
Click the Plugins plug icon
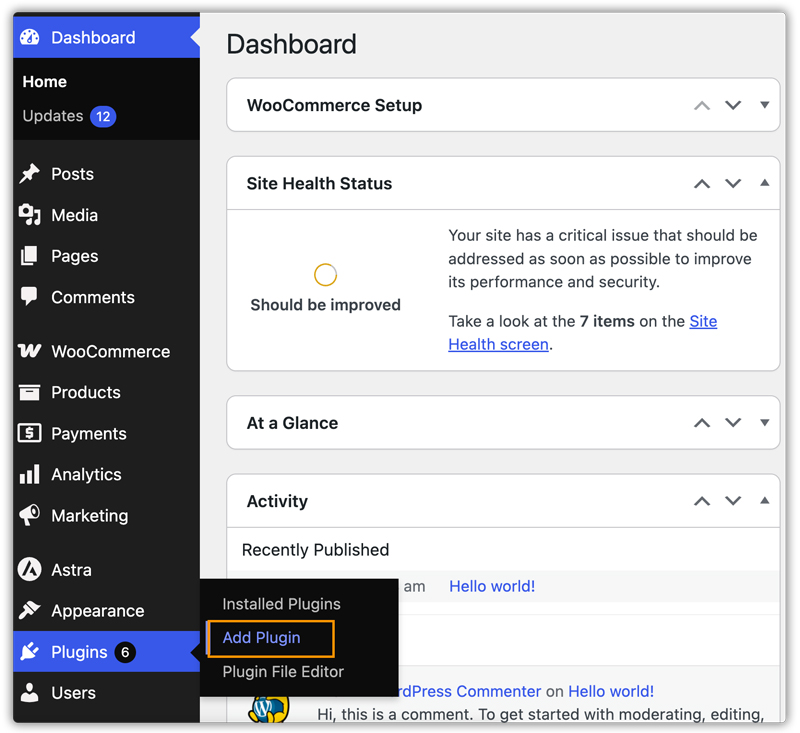(x=30, y=651)
